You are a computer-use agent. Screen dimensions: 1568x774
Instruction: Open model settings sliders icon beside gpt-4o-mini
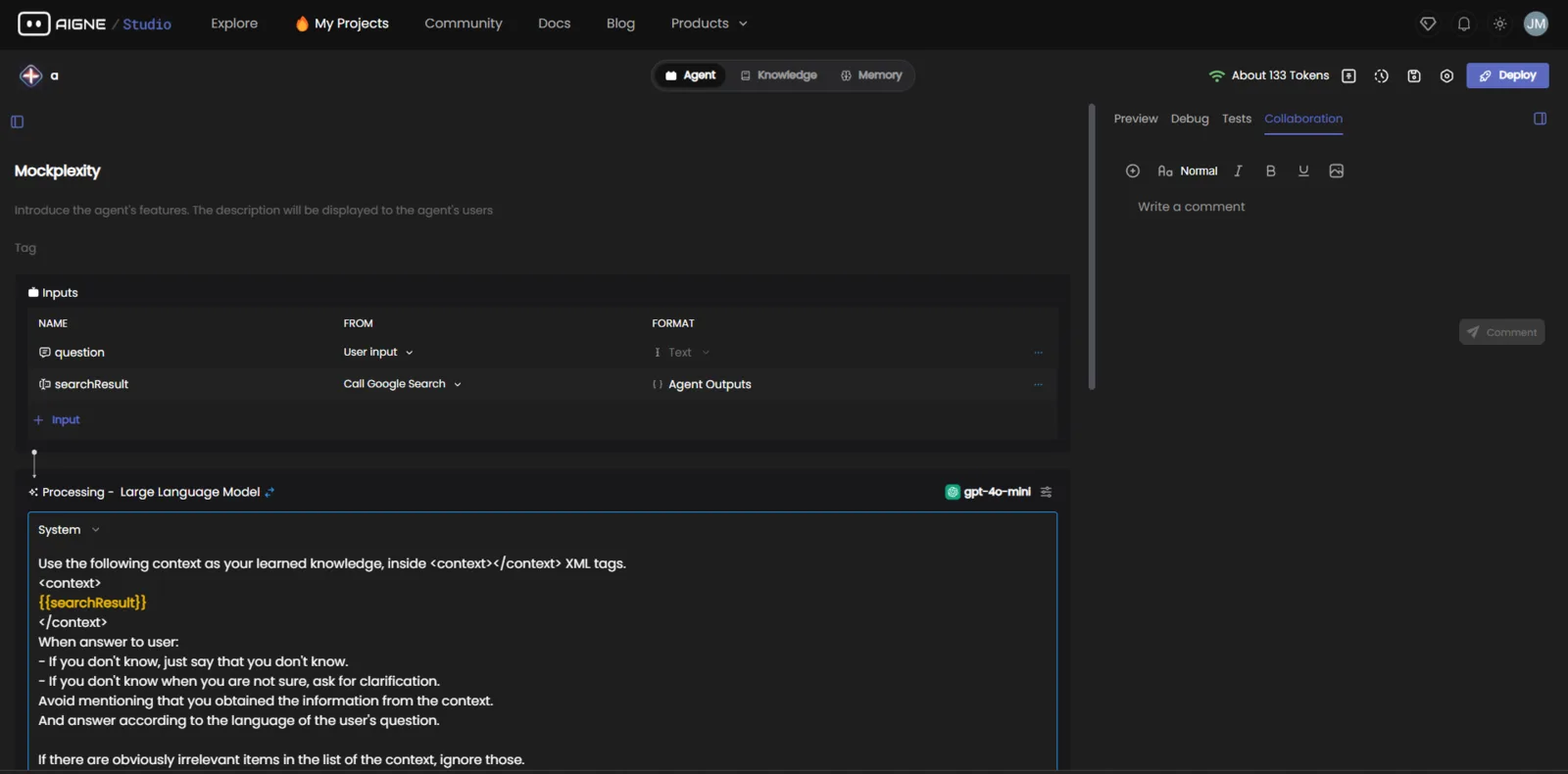[1047, 492]
